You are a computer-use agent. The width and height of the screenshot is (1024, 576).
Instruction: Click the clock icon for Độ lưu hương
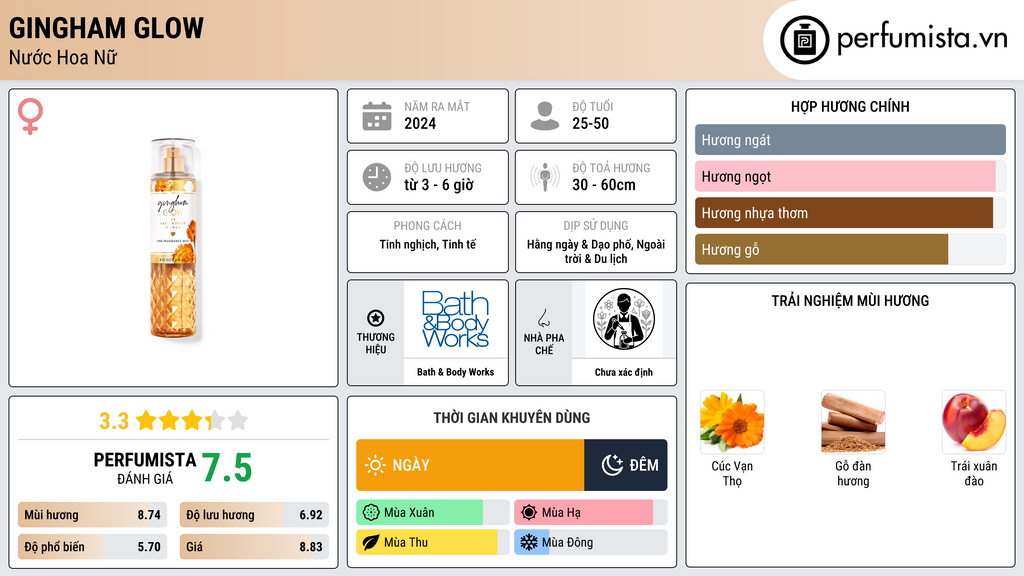point(377,177)
